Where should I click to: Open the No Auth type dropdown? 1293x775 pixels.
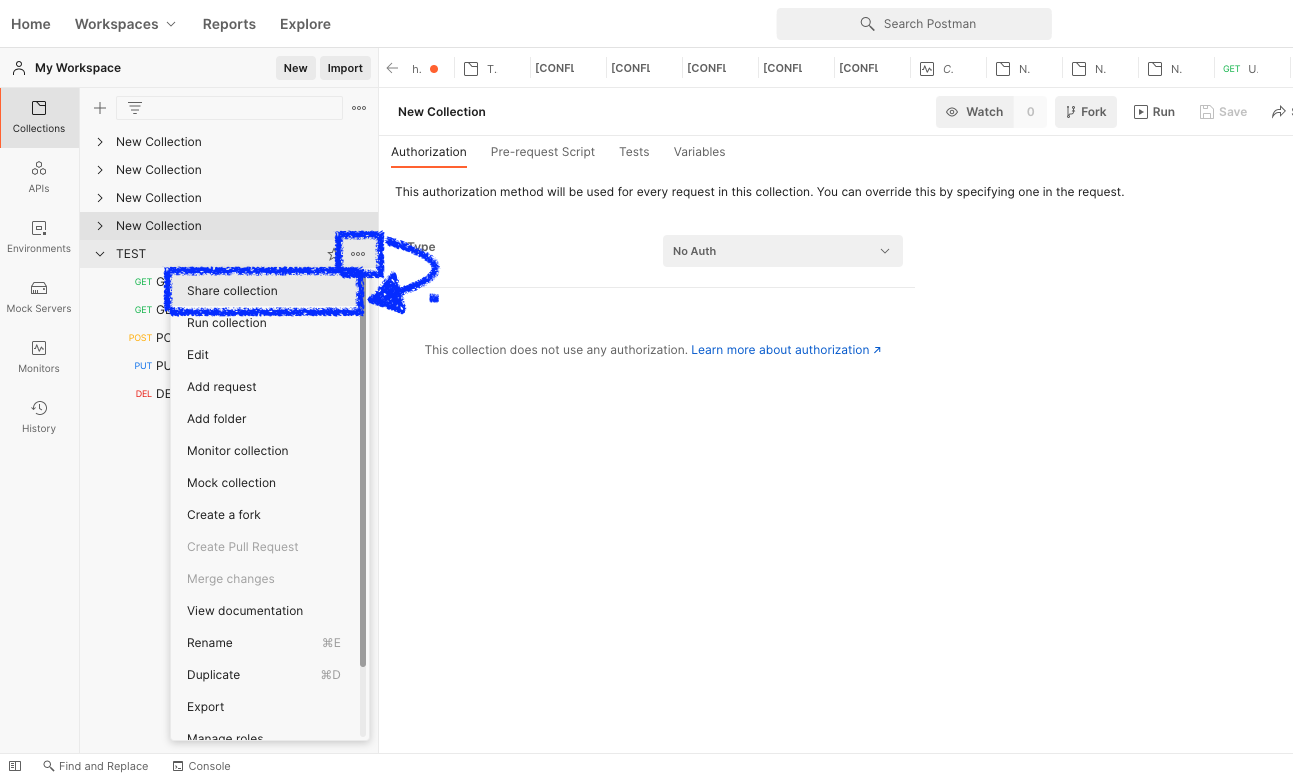(783, 251)
